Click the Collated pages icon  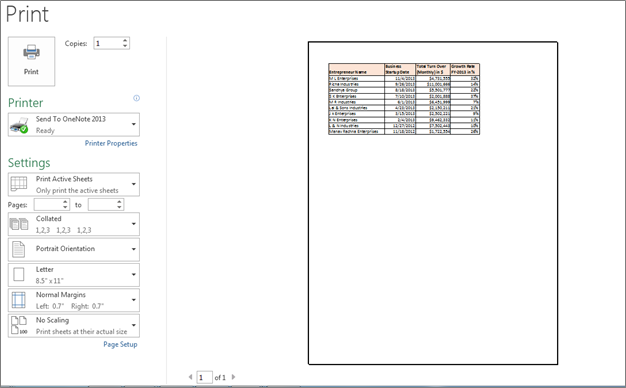coord(19,224)
